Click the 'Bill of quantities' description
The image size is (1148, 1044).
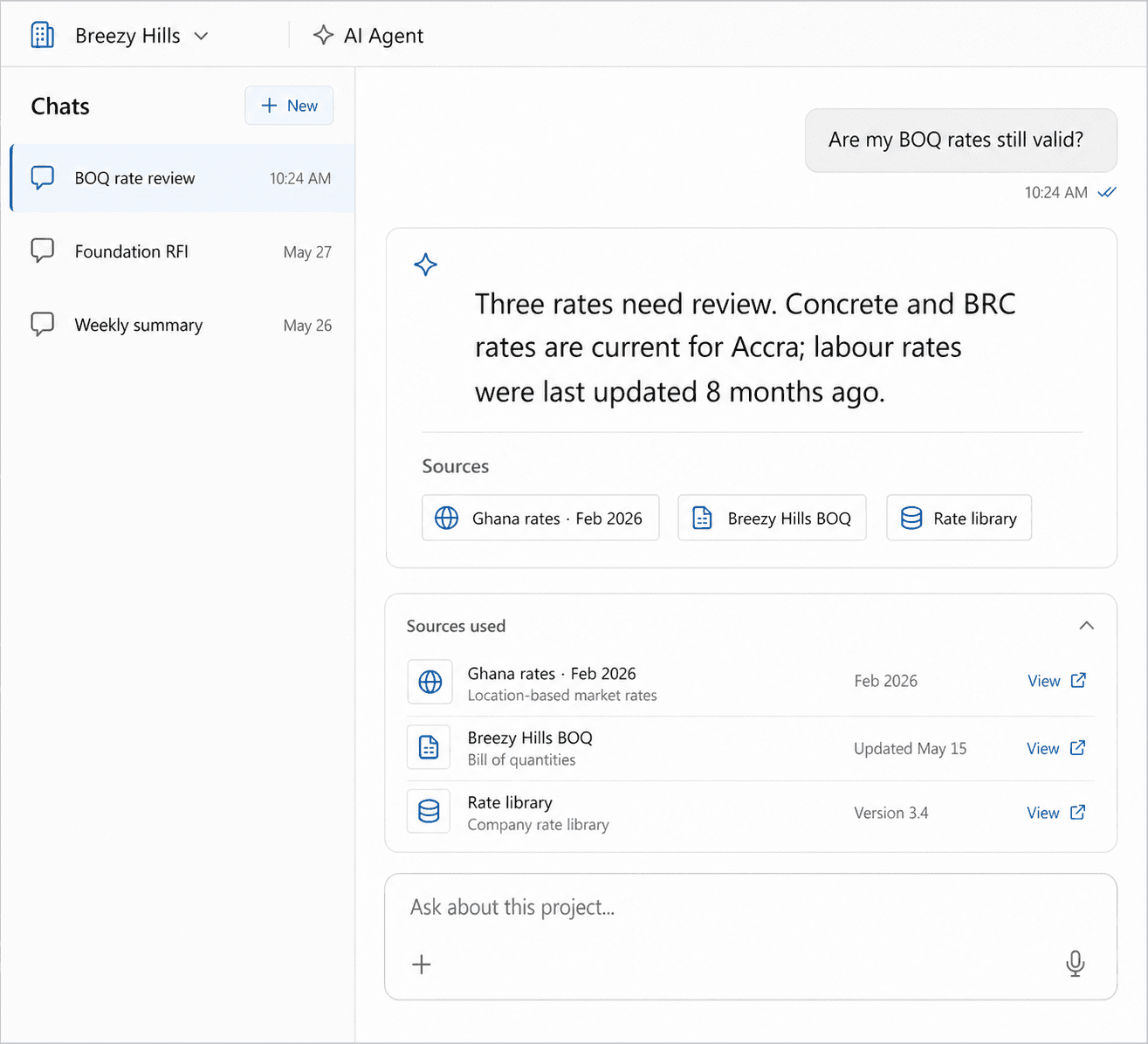pyautogui.click(x=521, y=760)
